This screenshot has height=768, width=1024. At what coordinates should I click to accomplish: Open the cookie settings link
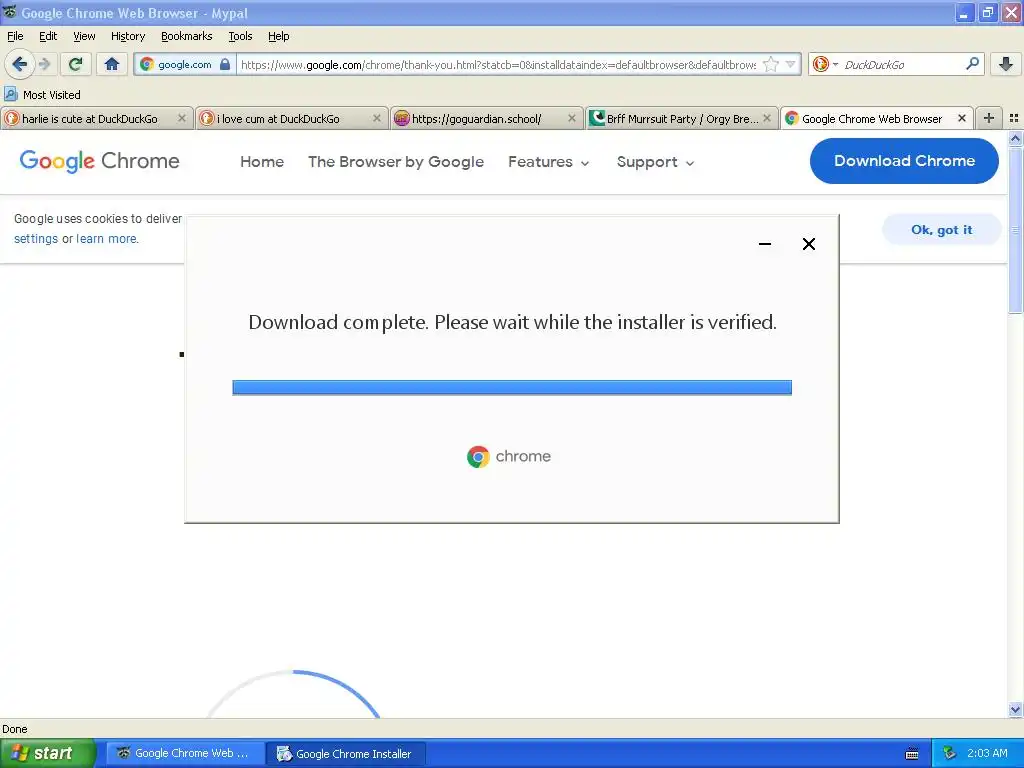(x=36, y=238)
